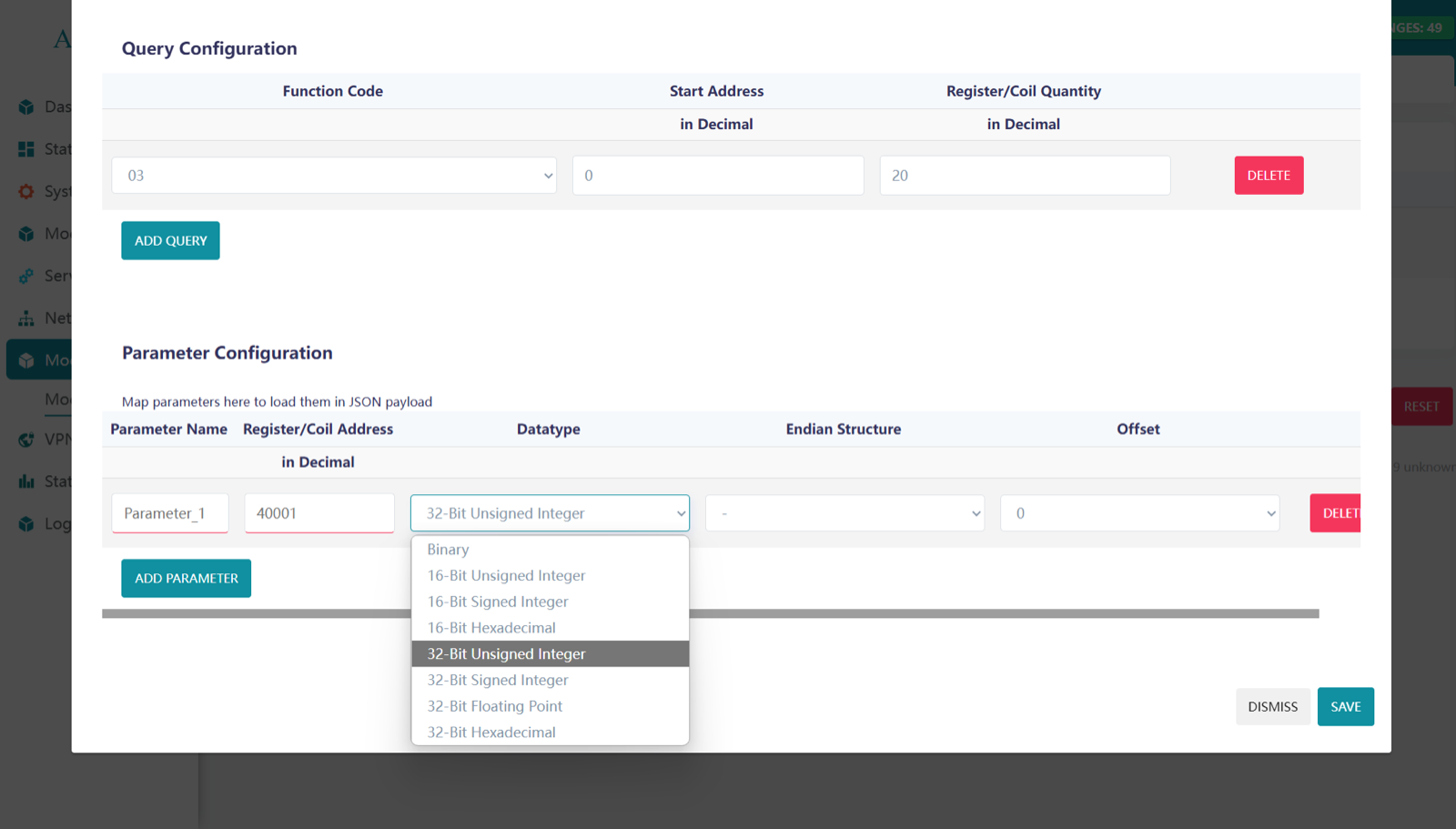Expand the Offset dropdown
The height and width of the screenshot is (829, 1456).
click(x=1139, y=512)
